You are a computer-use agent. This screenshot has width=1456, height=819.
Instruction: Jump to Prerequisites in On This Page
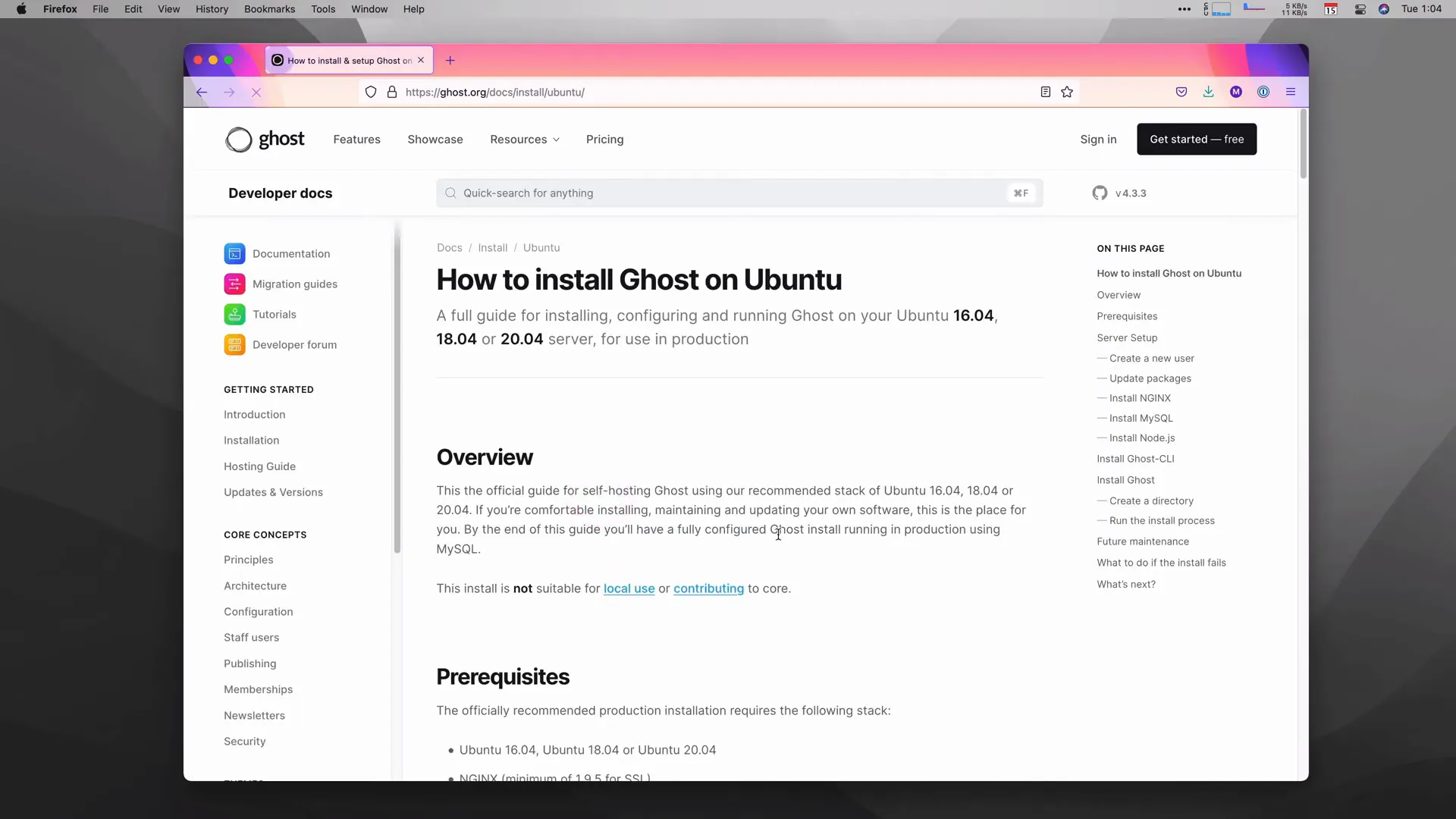1127,317
